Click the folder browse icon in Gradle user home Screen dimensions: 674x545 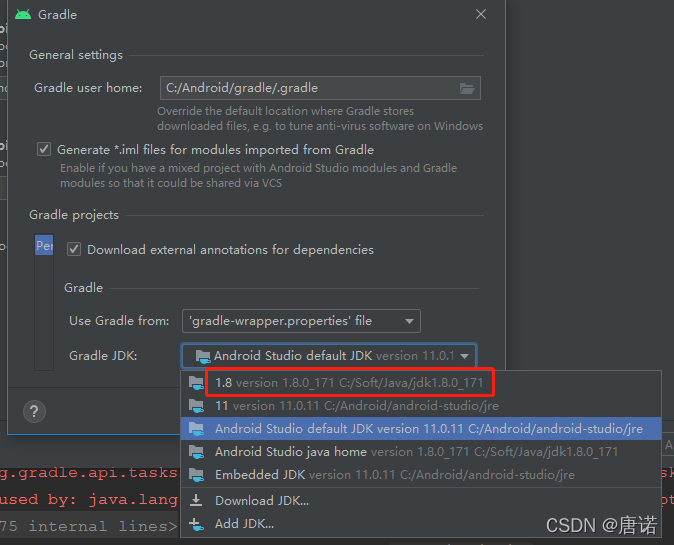[467, 88]
